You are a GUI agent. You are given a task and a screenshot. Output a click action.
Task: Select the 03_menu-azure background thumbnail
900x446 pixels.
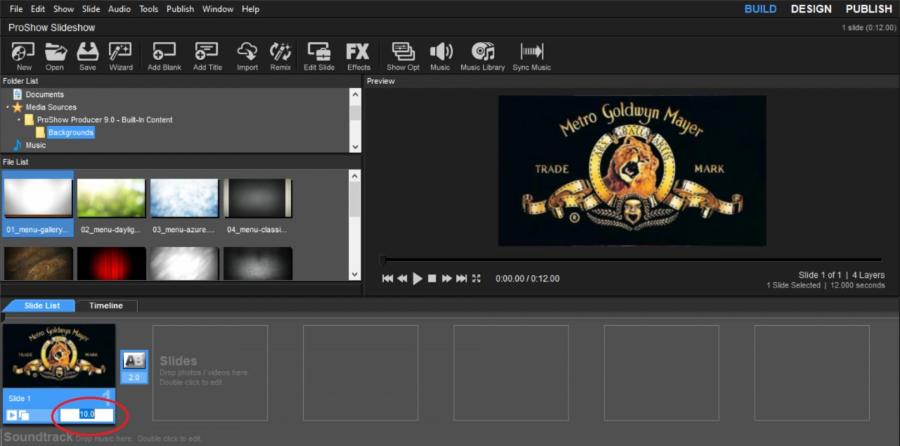184,198
